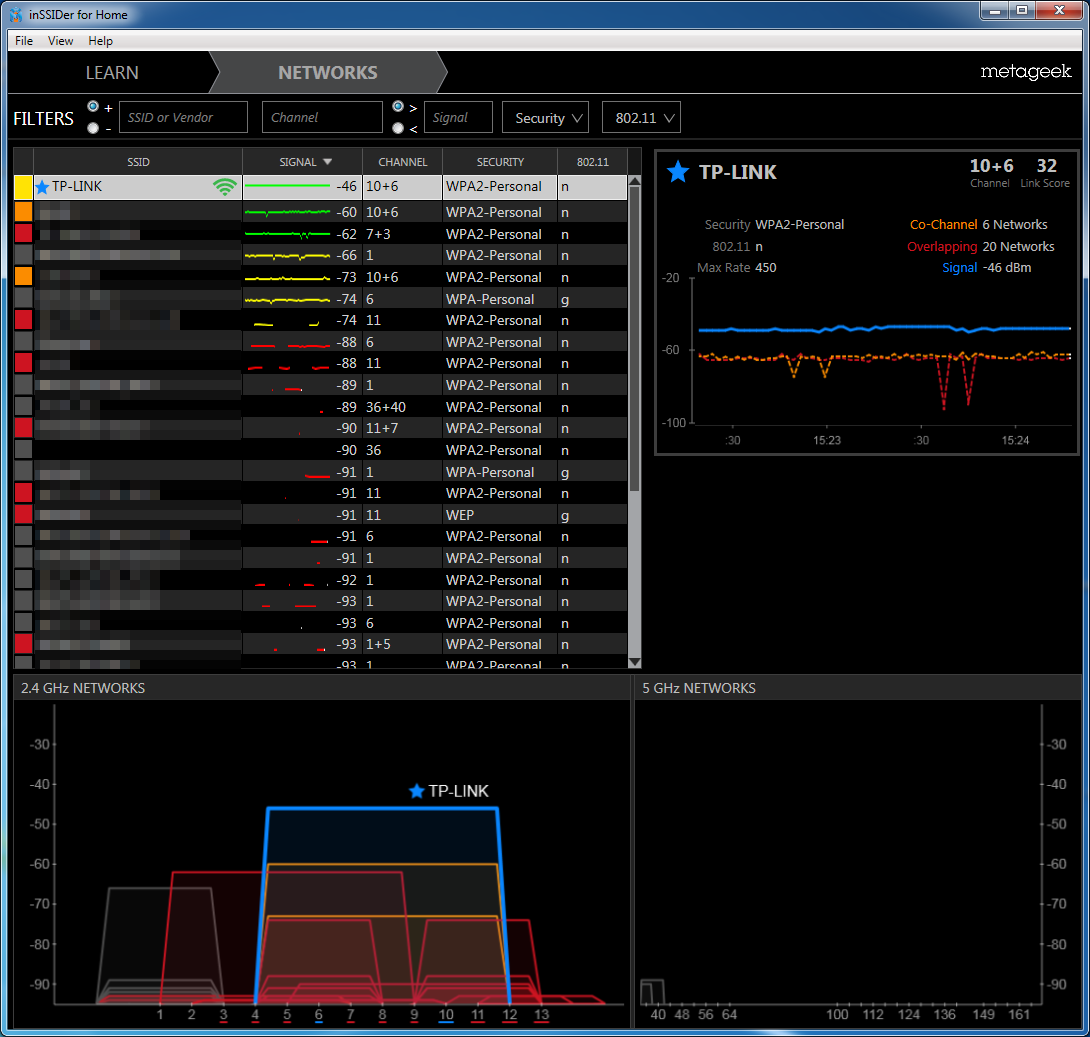
Task: Click the orange color square on the -73 row
Action: point(24,277)
